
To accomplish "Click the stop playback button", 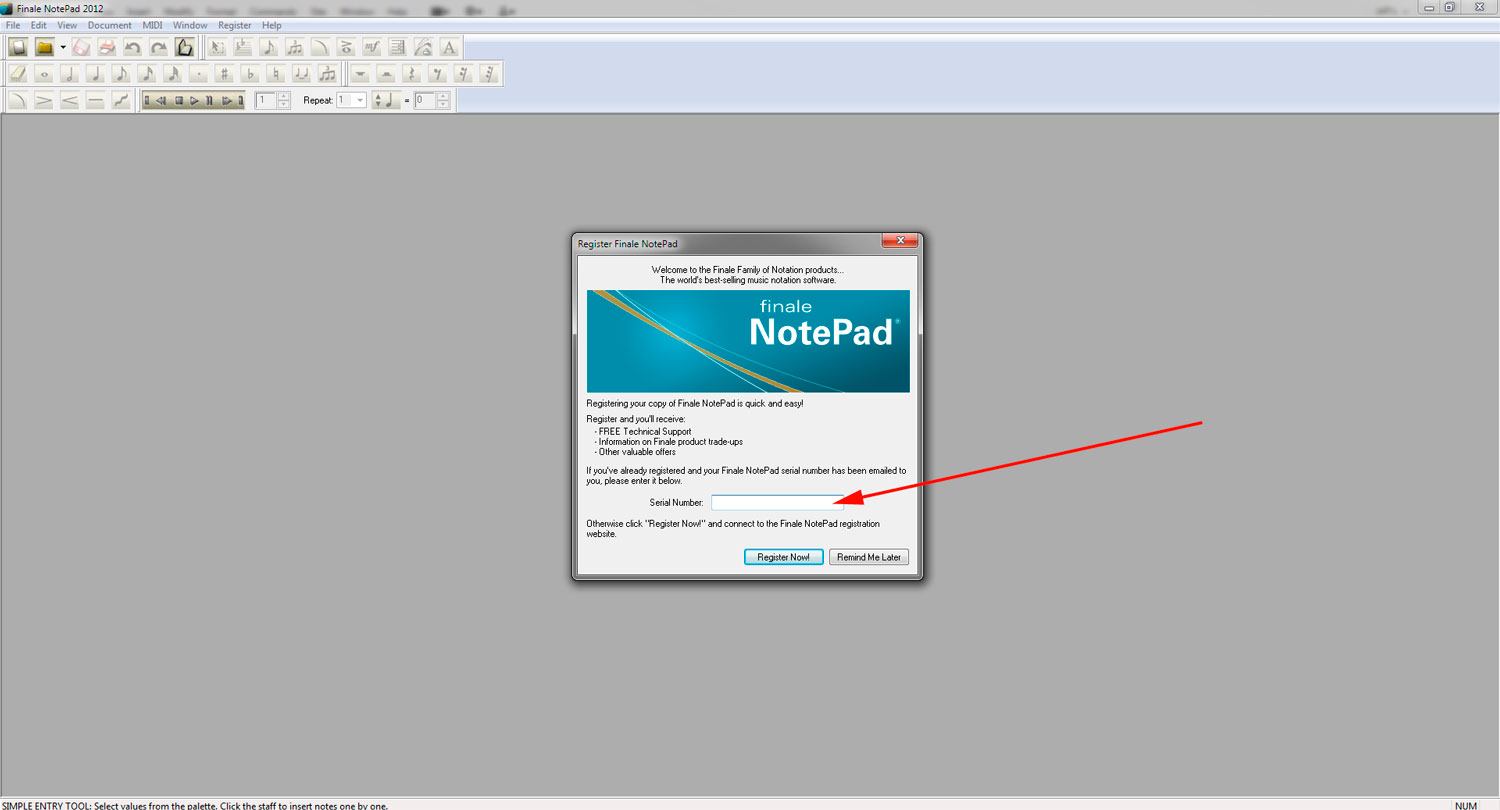I will click(x=179, y=100).
